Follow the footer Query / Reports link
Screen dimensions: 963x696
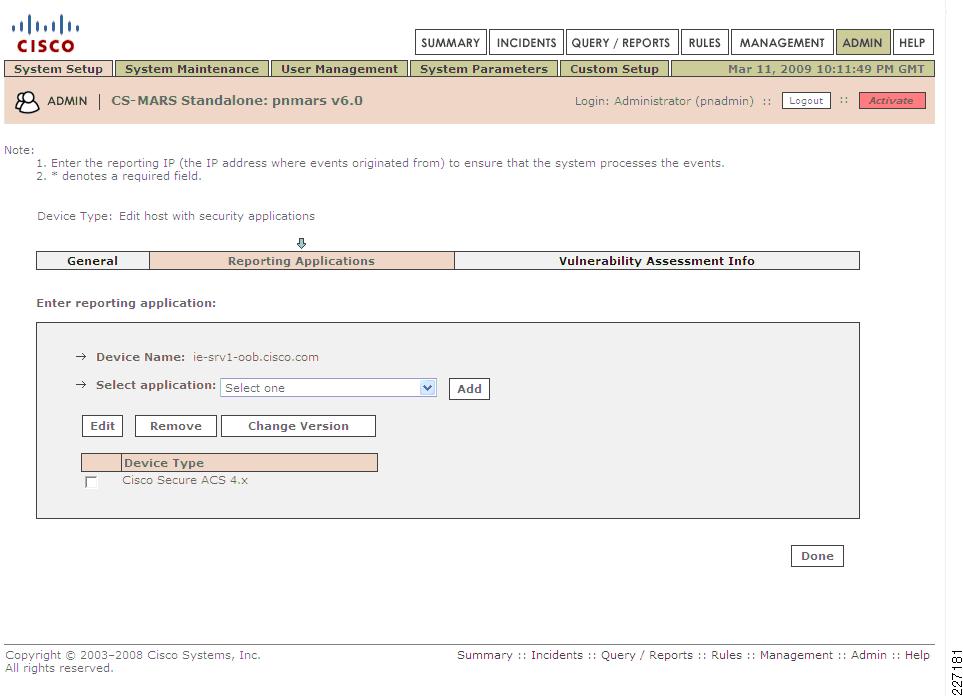(x=647, y=655)
